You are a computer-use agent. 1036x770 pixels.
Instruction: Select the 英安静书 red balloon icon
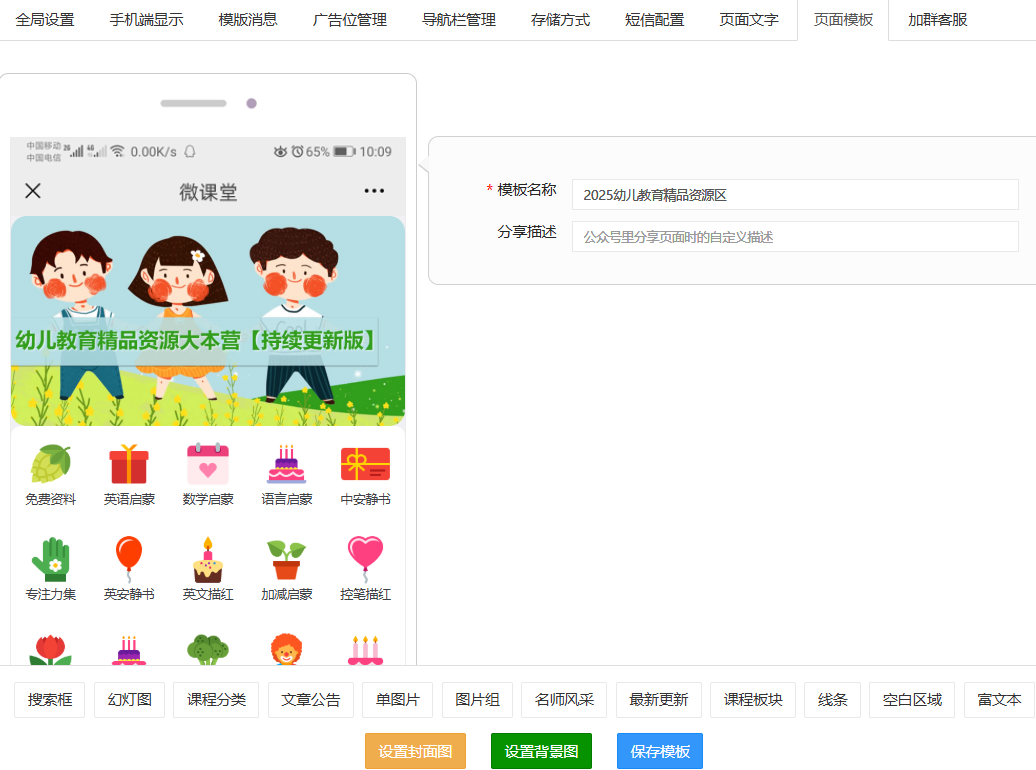(x=129, y=559)
